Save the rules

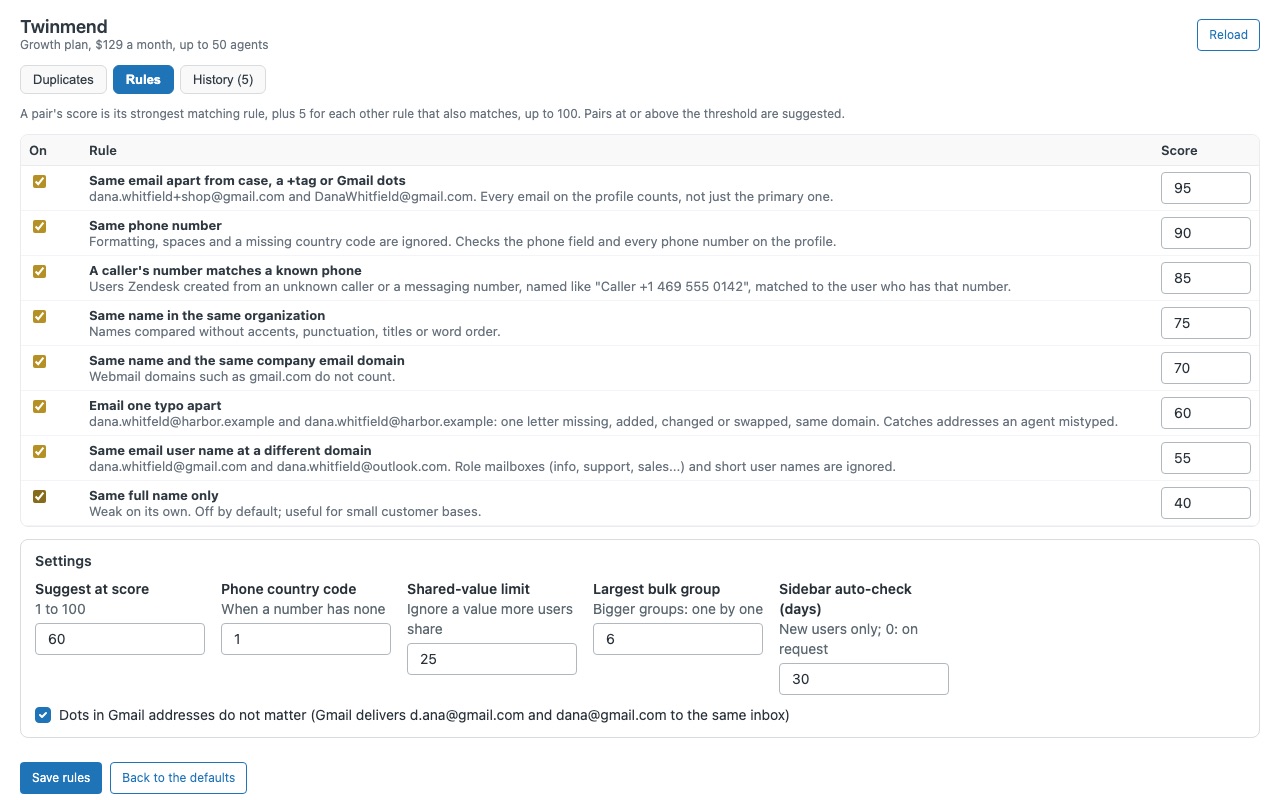(61, 778)
